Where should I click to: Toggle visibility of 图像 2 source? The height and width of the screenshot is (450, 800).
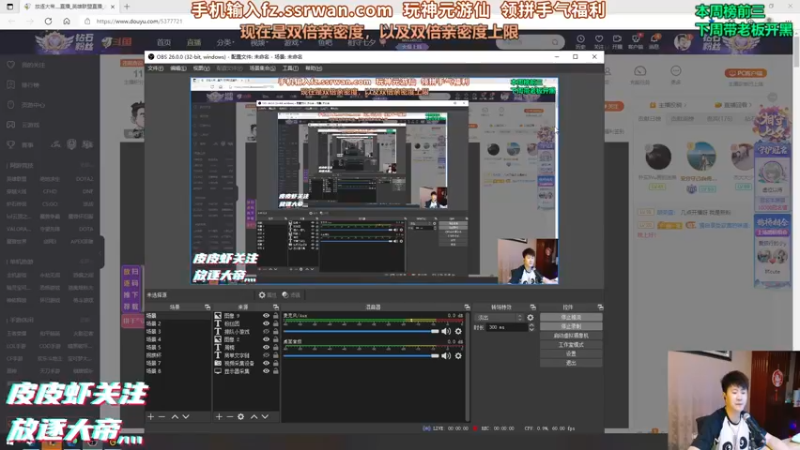(x=266, y=339)
